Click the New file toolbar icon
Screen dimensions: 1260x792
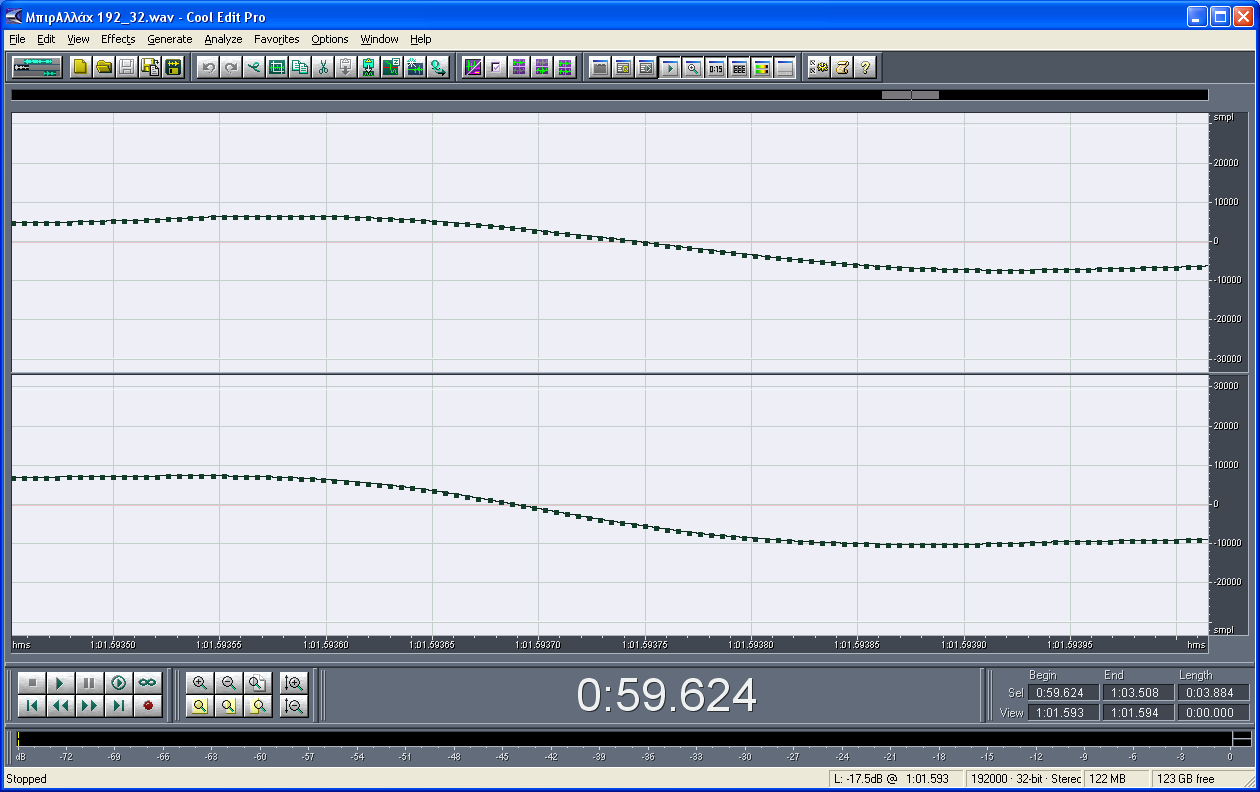click(80, 67)
